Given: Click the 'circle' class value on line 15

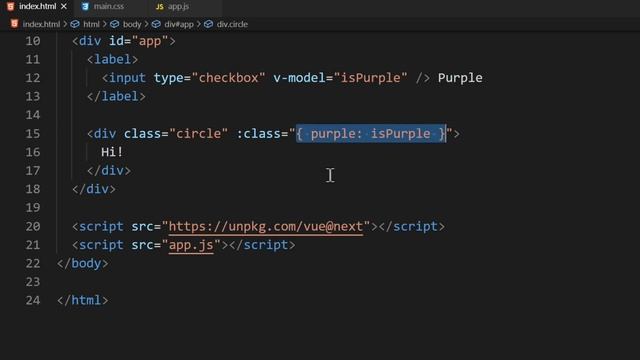Looking at the screenshot, I should point(198,134).
